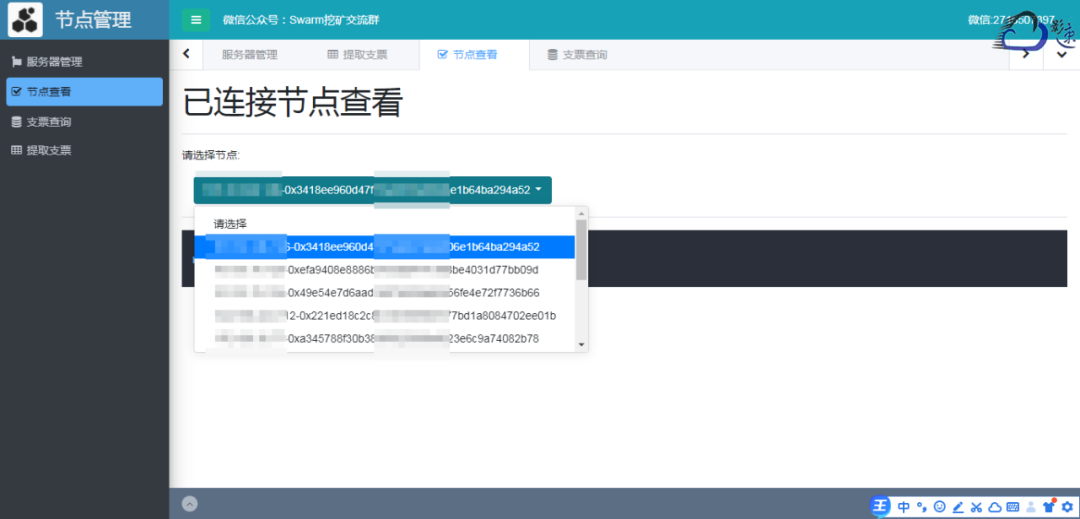Image resolution: width=1080 pixels, height=519 pixels.
Task: Select the highlighted node ending e1b64ba294a52
Action: click(385, 246)
